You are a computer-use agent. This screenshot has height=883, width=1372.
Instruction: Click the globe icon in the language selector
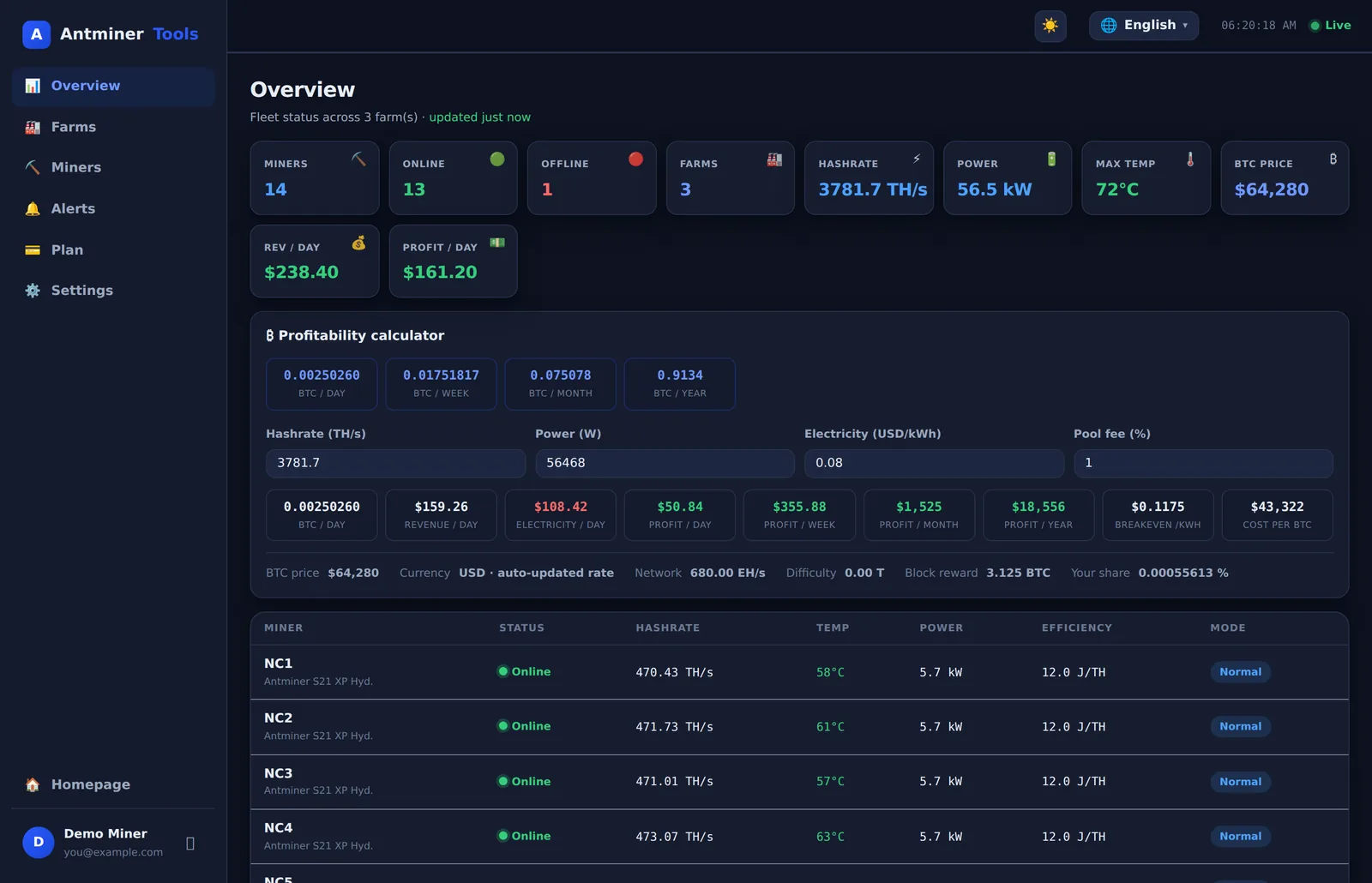(1109, 26)
